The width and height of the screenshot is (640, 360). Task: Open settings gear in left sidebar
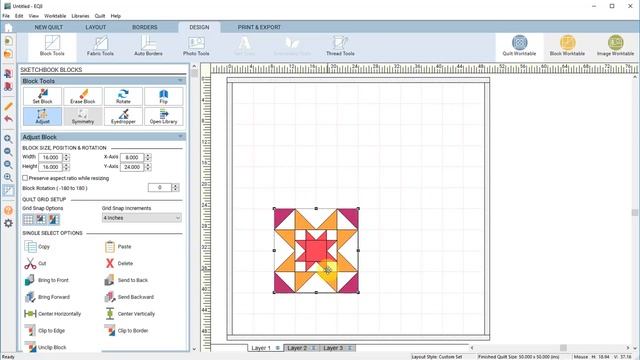8,223
